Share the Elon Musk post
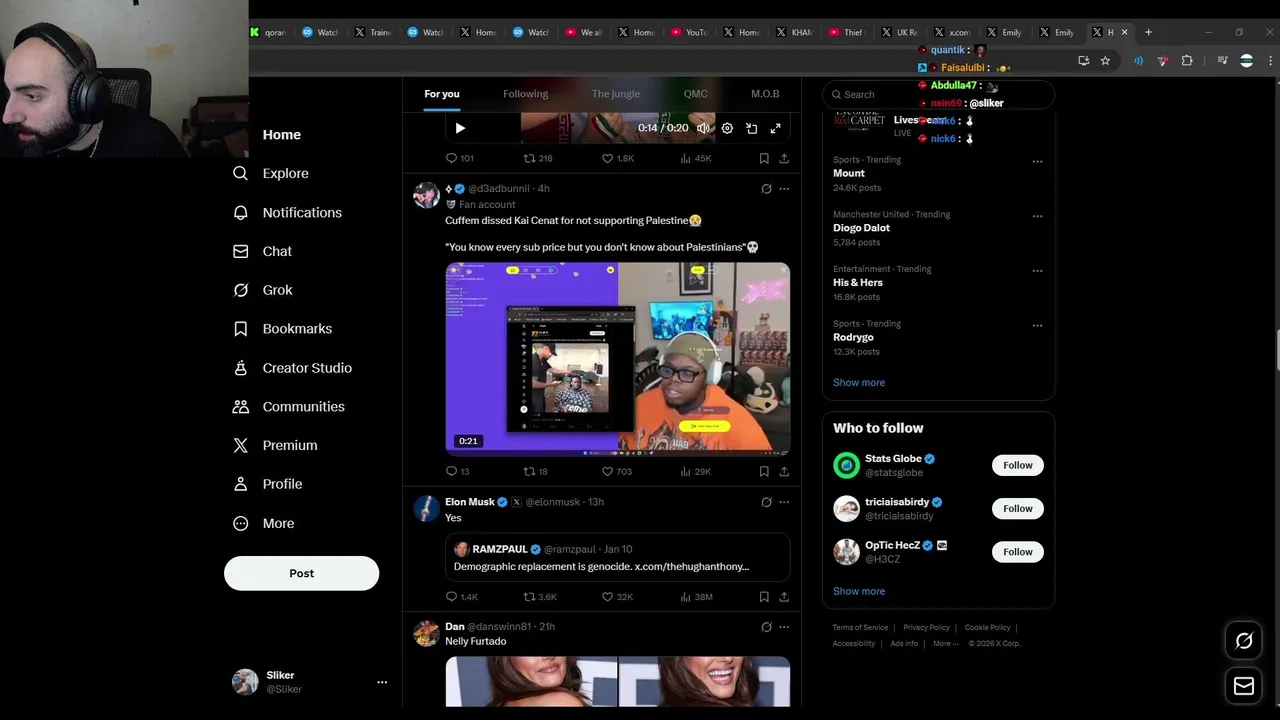This screenshot has width=1280, height=720. [784, 596]
